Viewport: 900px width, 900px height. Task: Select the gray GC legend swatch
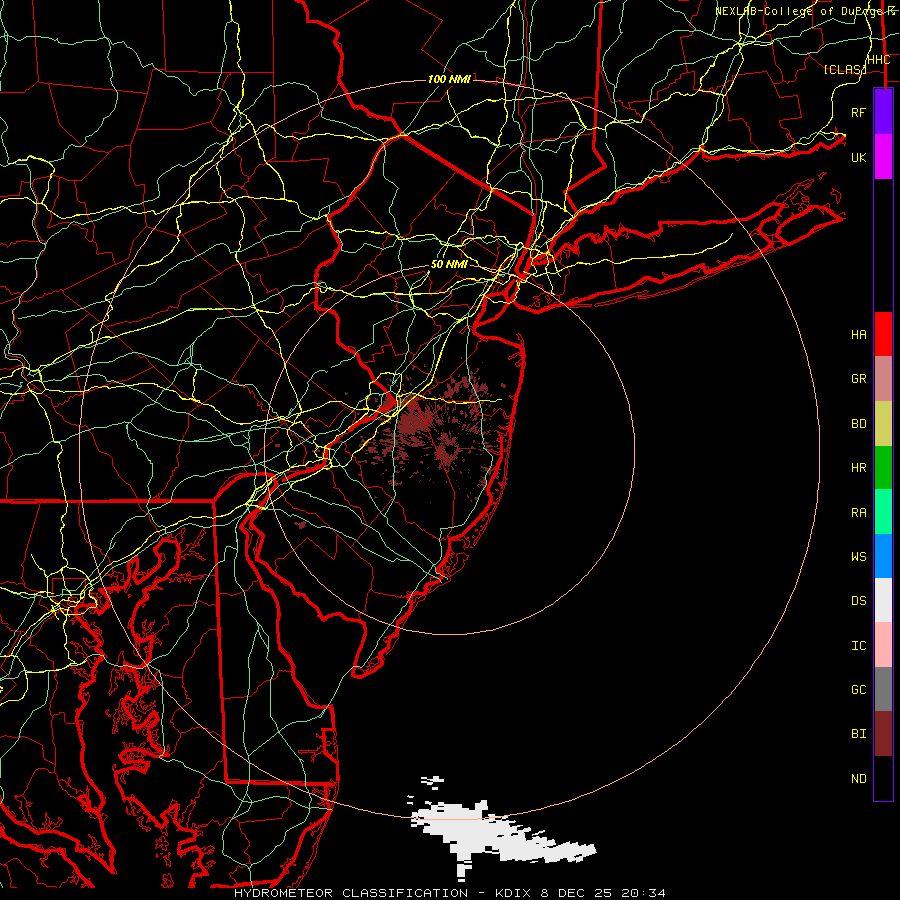(883, 689)
